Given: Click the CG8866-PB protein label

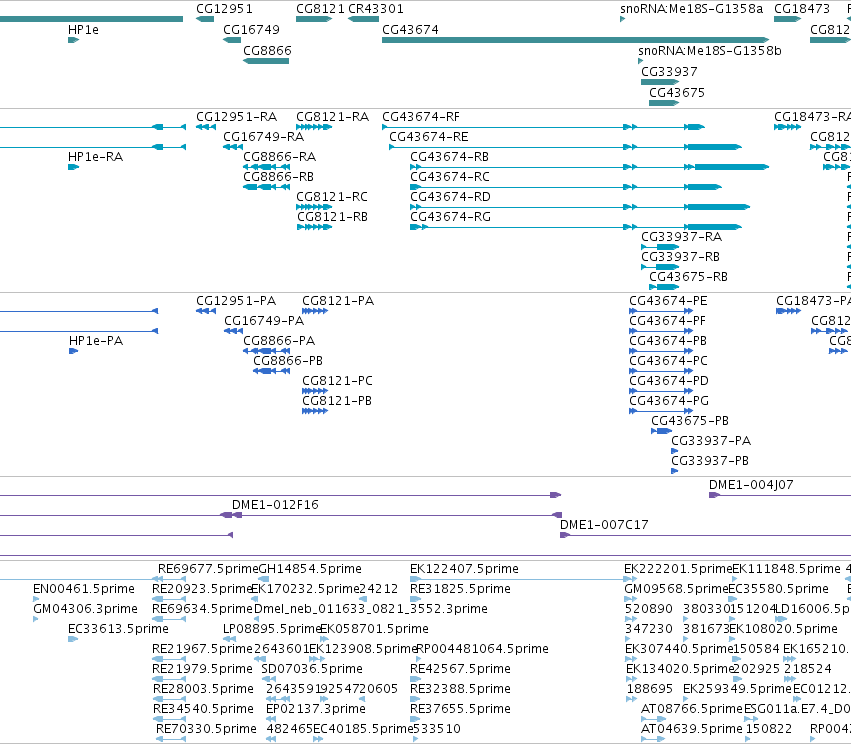Looking at the screenshot, I should [x=288, y=361].
